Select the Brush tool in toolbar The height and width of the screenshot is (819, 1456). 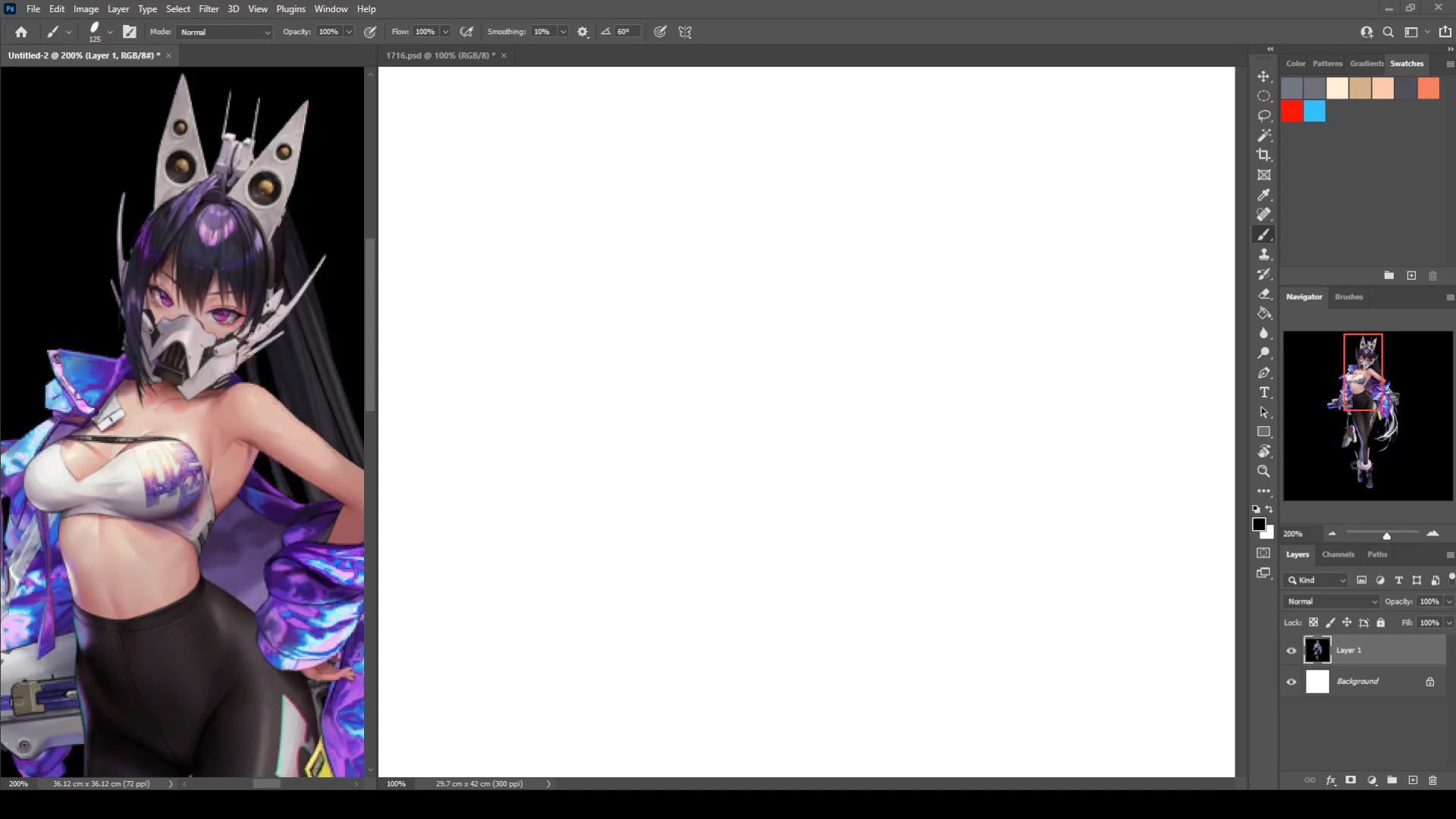tap(1263, 234)
